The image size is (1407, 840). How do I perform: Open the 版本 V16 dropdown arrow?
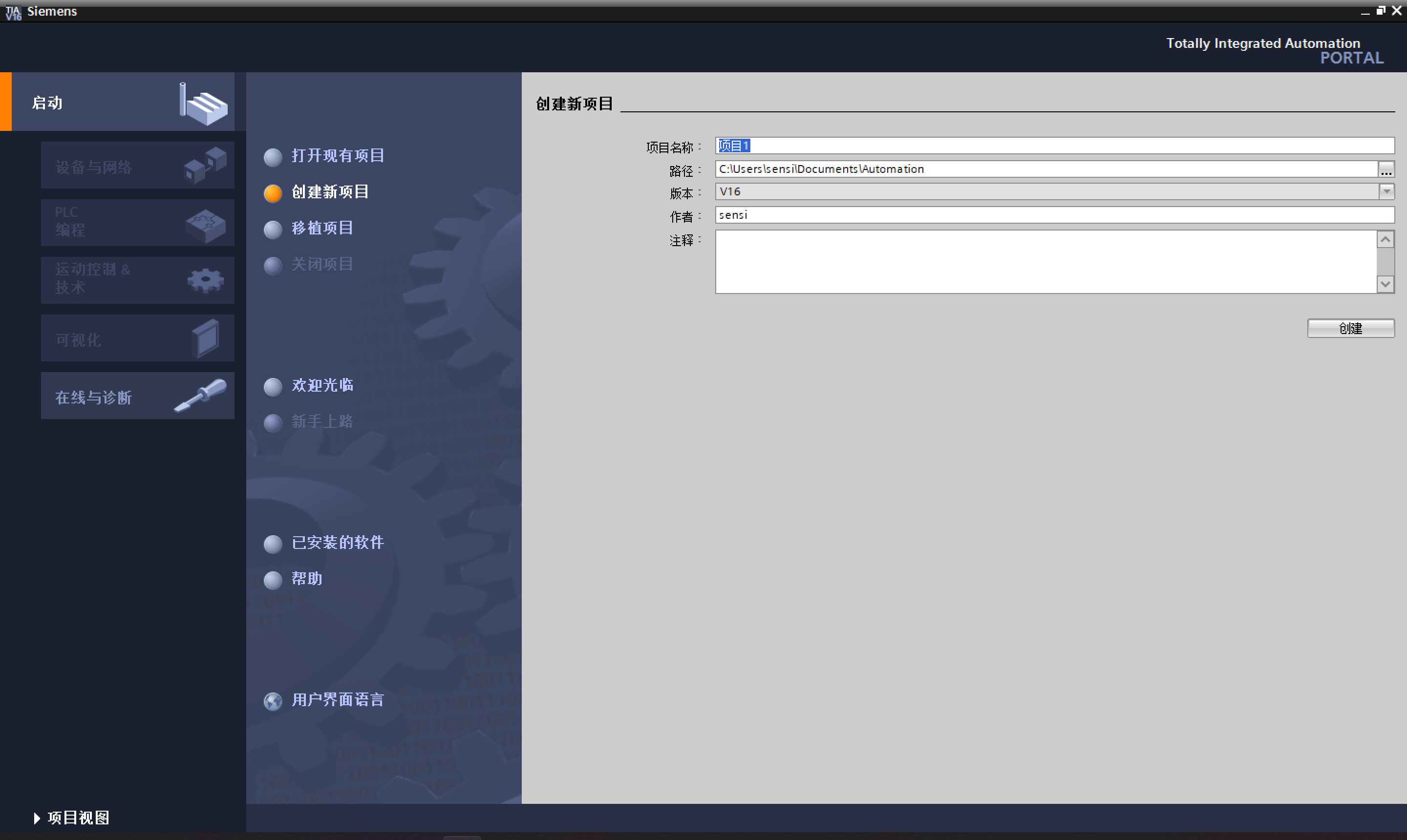pyautogui.click(x=1386, y=191)
